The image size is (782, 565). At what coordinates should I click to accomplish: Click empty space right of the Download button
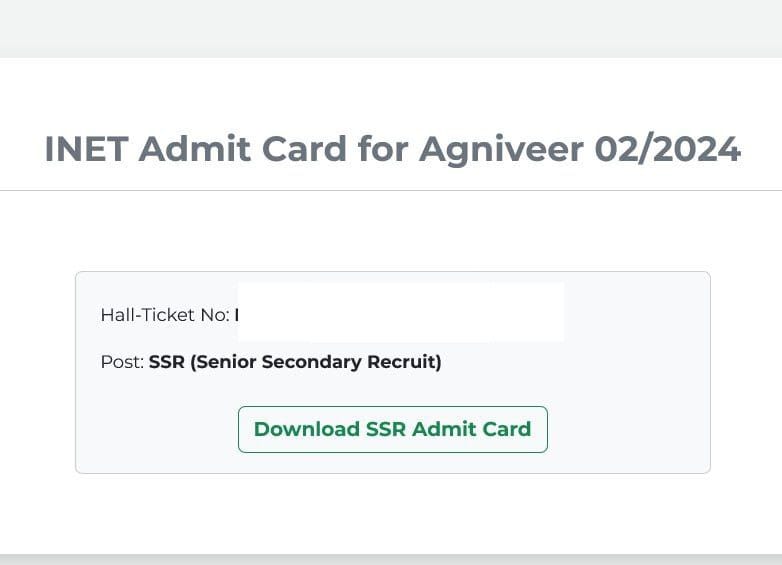[x=628, y=429]
